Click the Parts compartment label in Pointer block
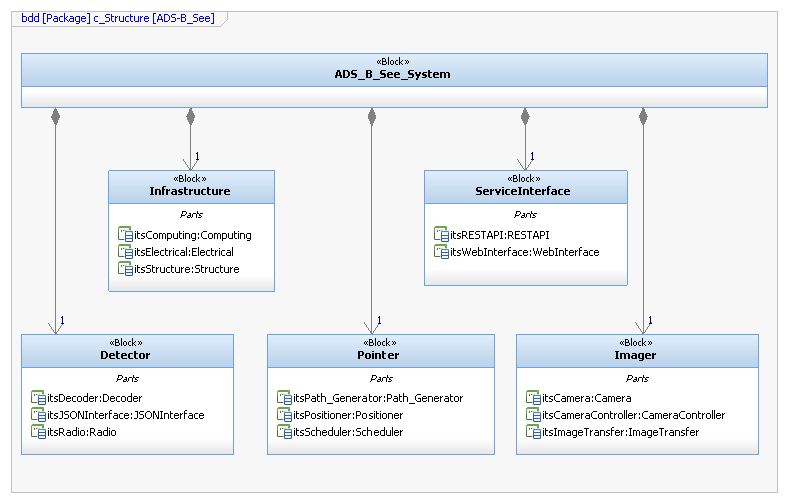 pyautogui.click(x=381, y=379)
